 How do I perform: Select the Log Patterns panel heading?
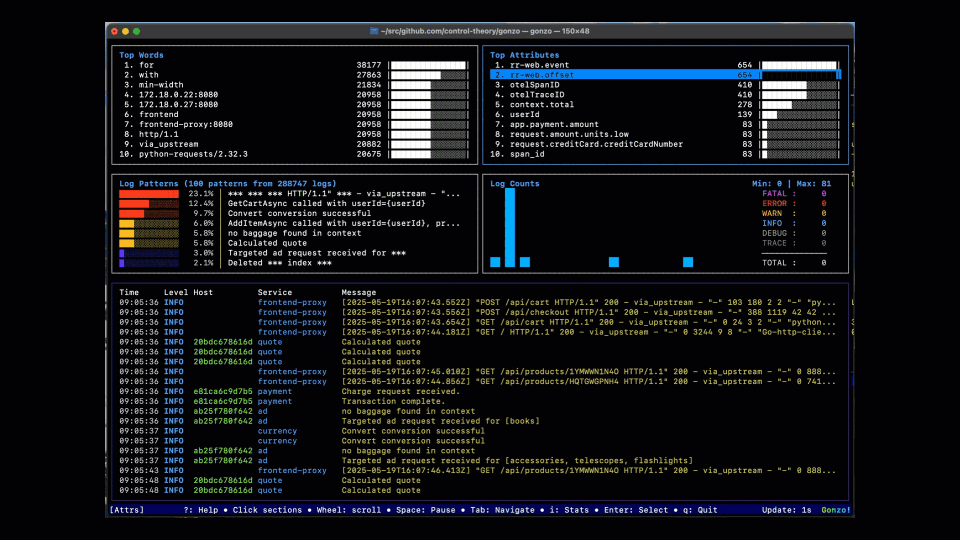coord(228,184)
